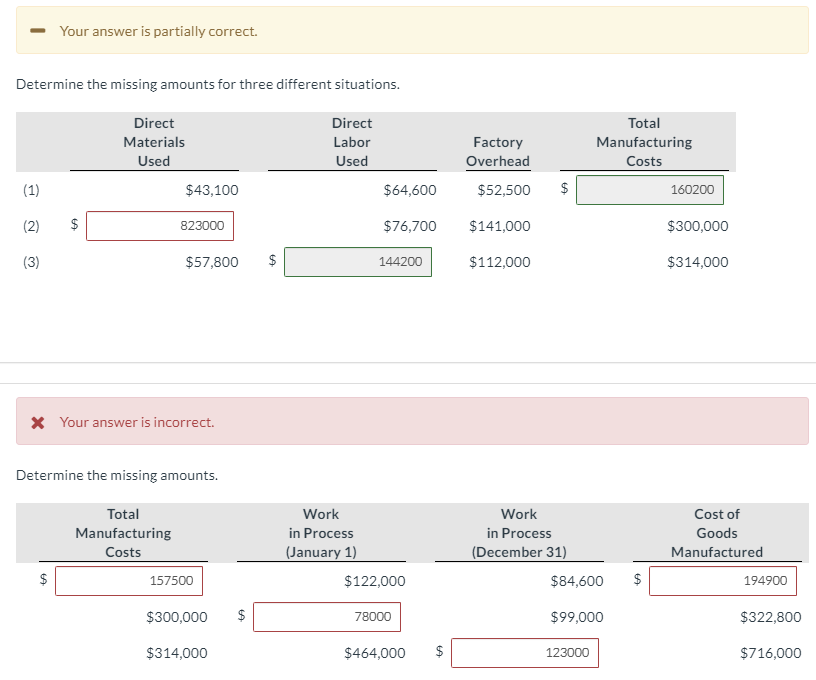This screenshot has height=680, width=816.
Task: Click the red X incorrect icon
Action: (x=37, y=422)
